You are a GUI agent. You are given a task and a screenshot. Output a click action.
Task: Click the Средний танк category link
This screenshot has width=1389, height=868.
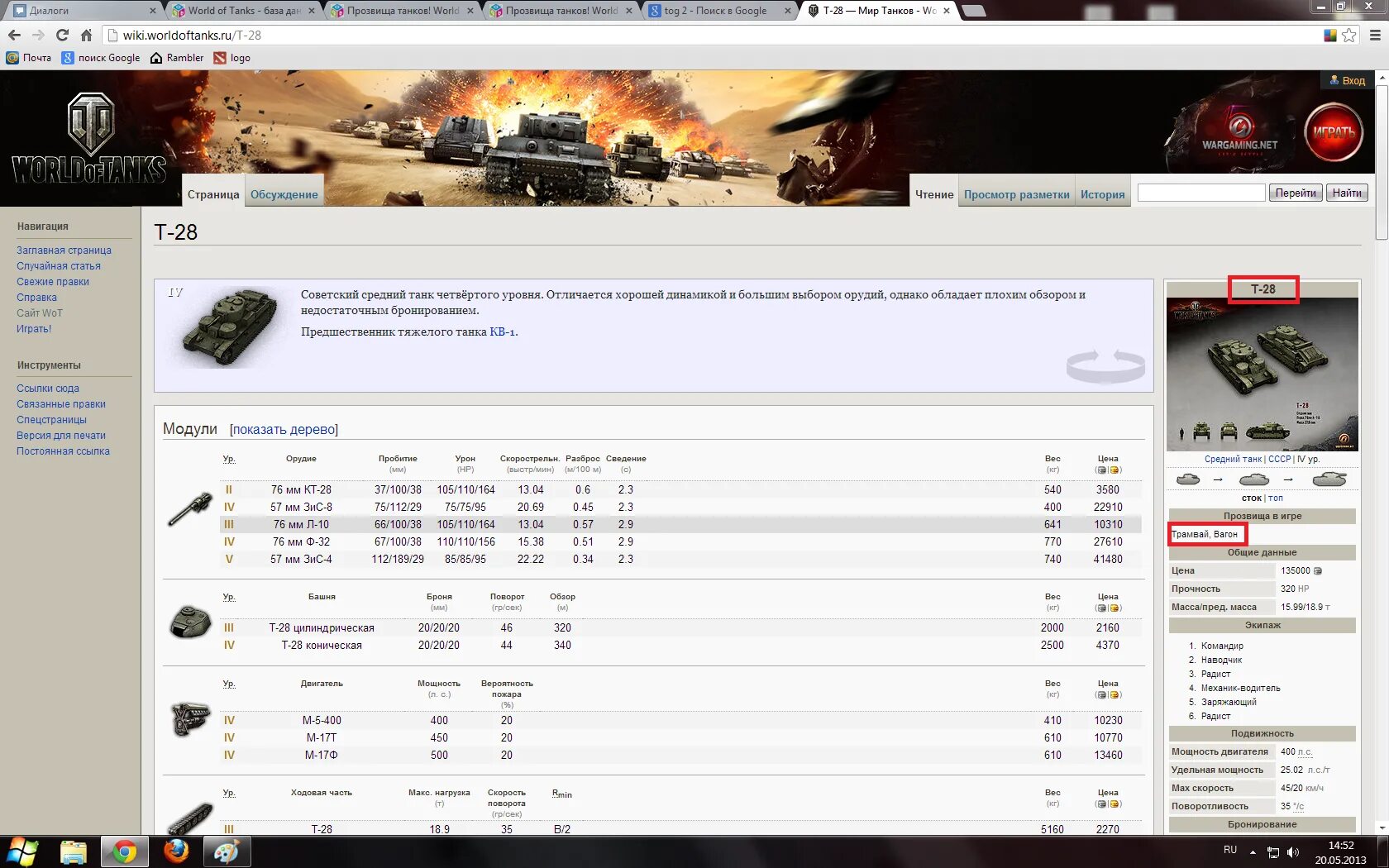pyautogui.click(x=1233, y=459)
